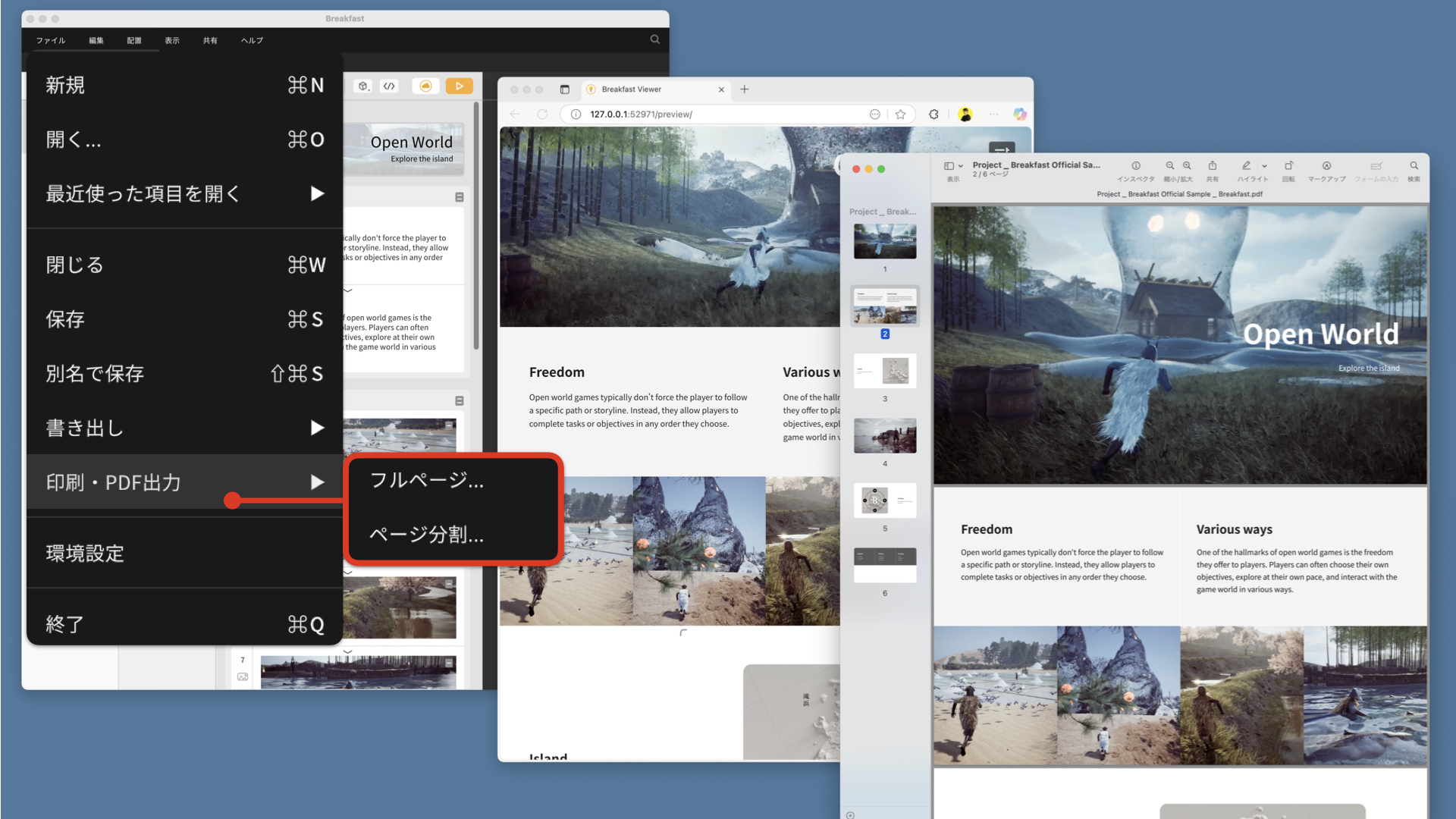Choose フルページ… PDF output option
Viewport: 1456px width, 819px height.
453,480
